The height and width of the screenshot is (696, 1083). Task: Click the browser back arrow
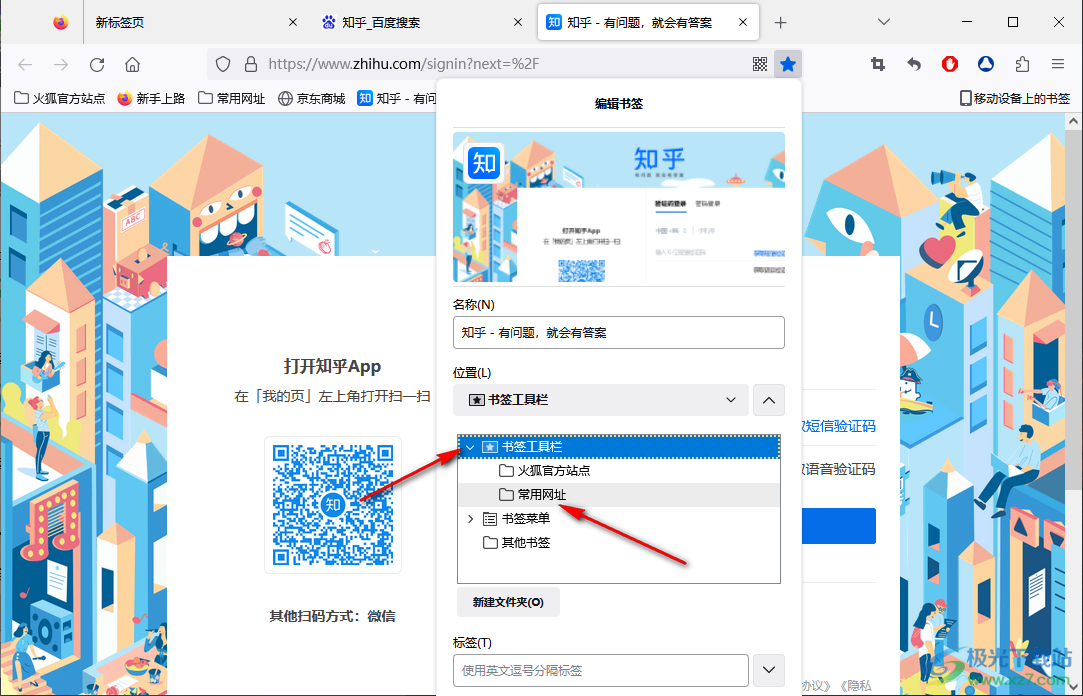26,65
